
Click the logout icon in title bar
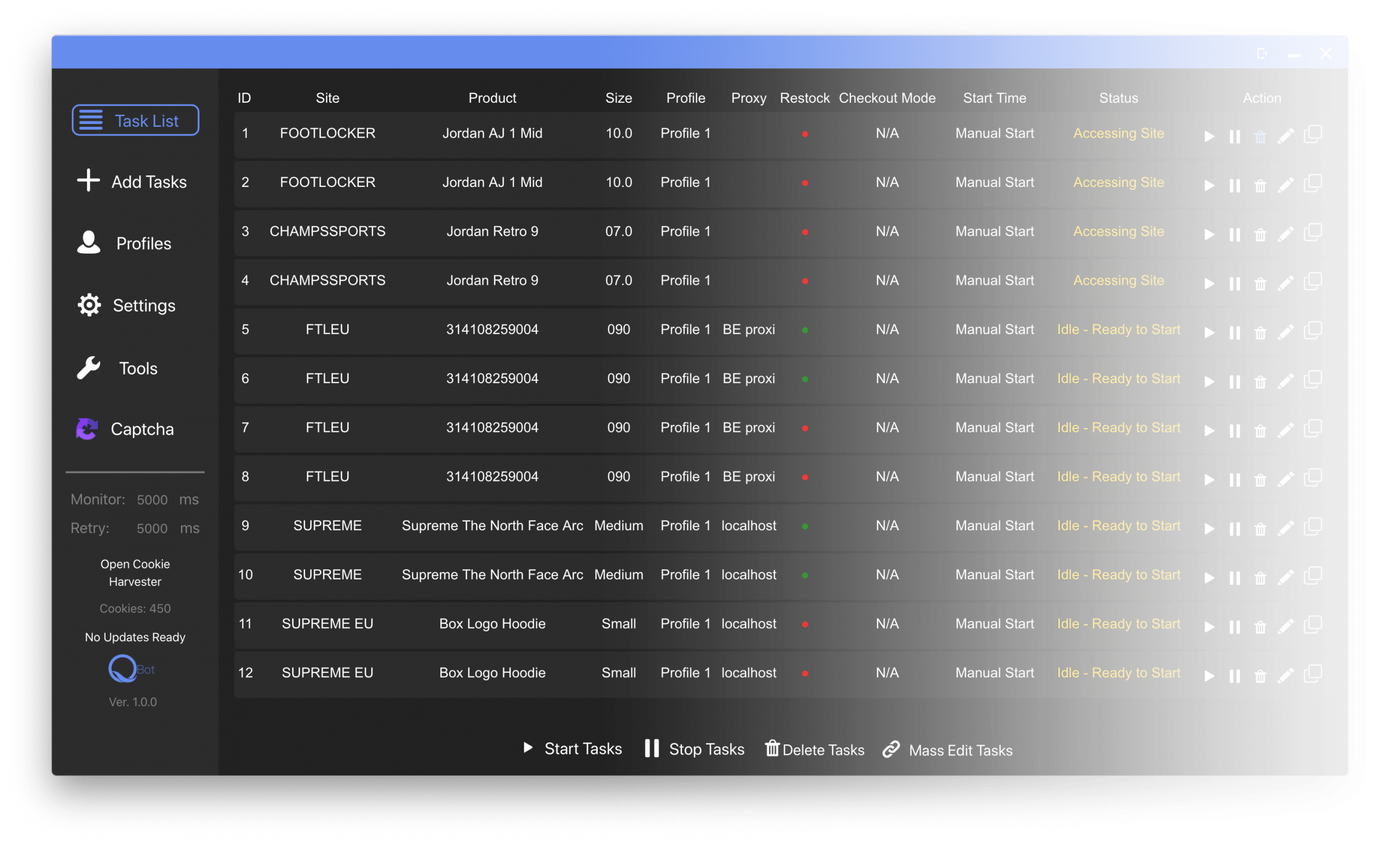coord(1261,54)
